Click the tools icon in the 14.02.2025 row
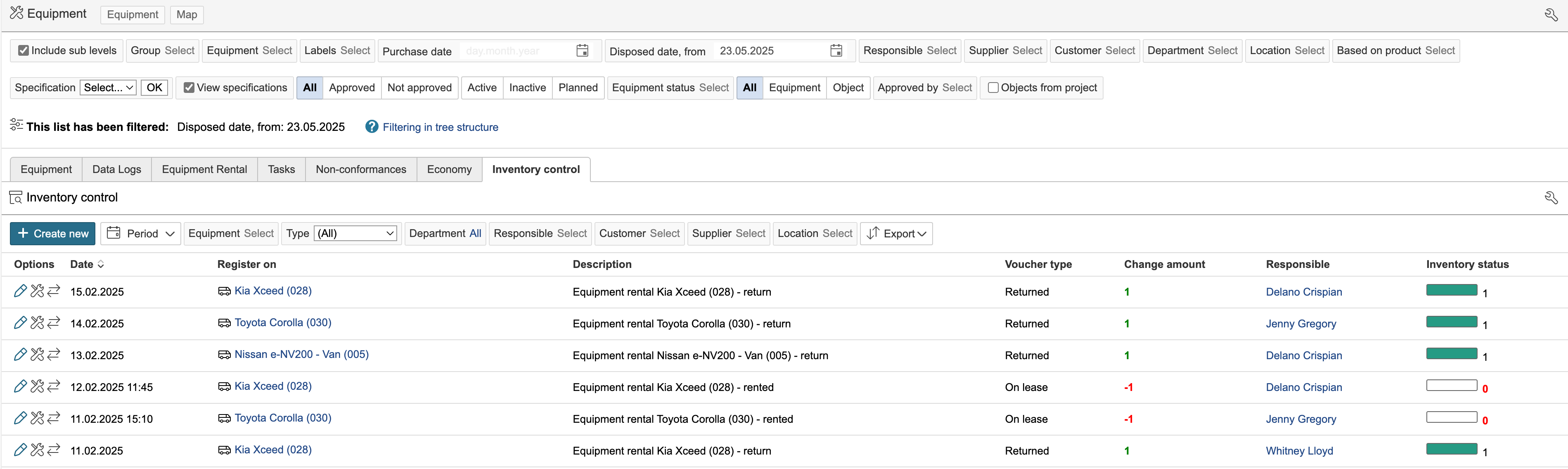Viewport: 1568px width, 469px height. [37, 323]
